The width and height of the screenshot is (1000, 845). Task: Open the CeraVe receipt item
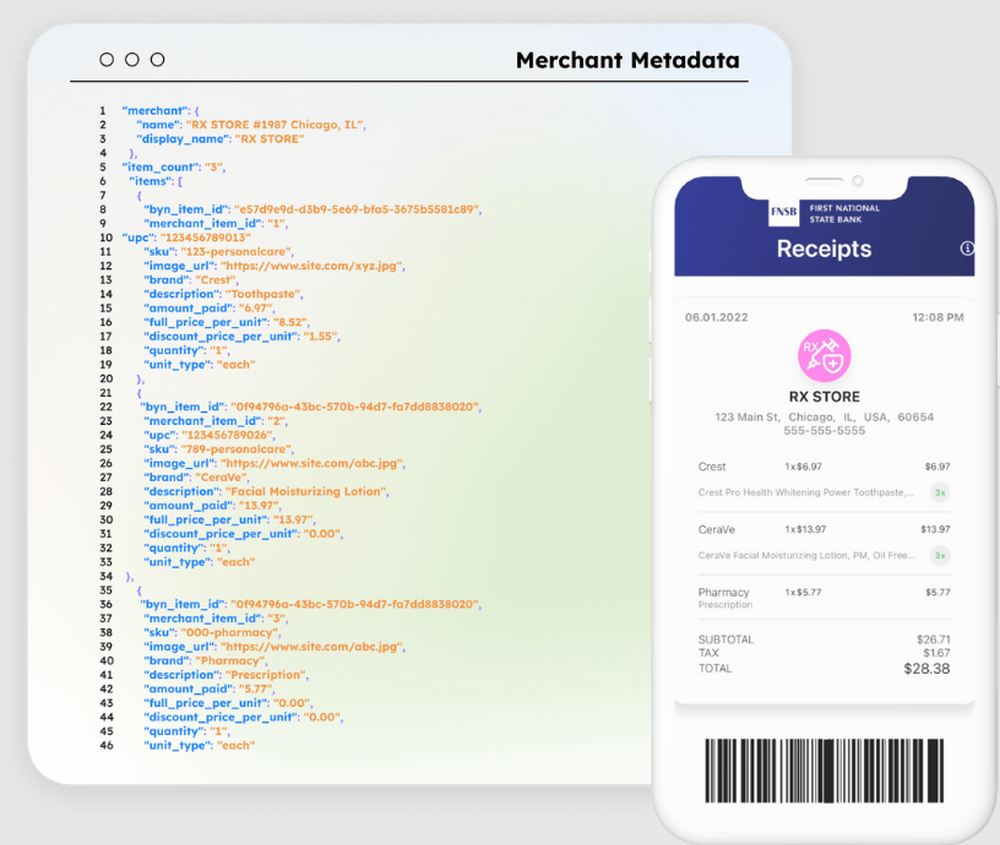click(x=716, y=529)
